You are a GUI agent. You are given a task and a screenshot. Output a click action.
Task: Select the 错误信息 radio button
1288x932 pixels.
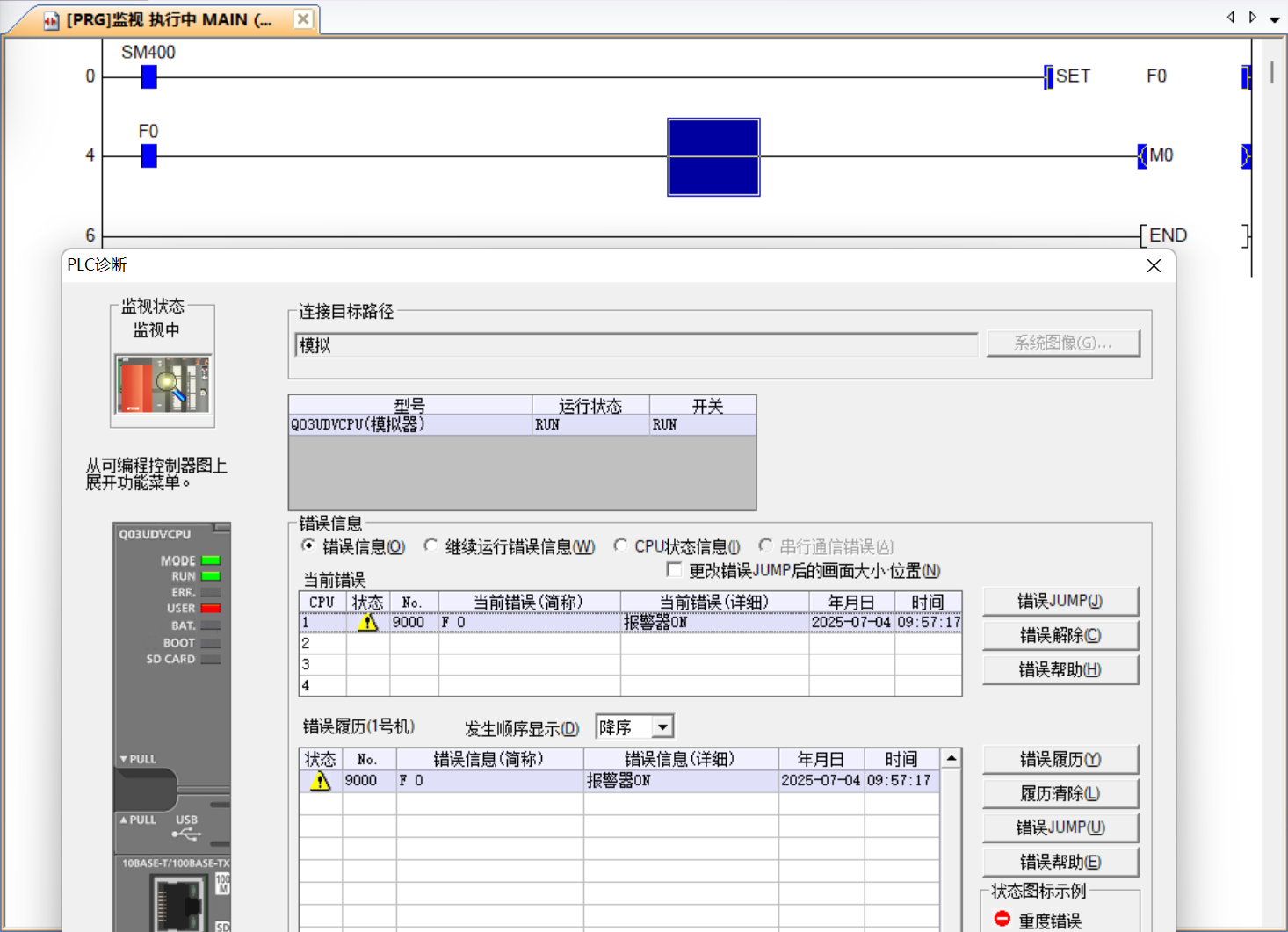click(308, 546)
